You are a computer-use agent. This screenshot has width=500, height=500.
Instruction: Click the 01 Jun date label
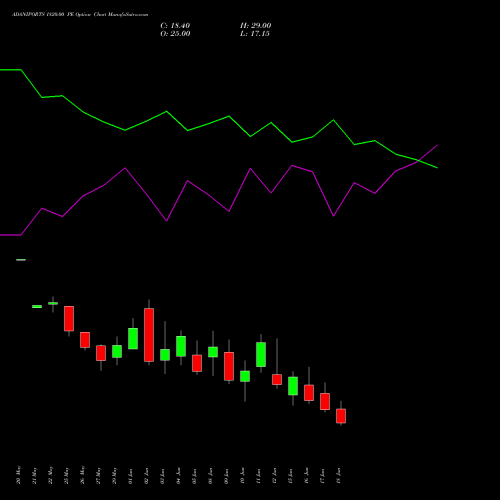click(130, 476)
